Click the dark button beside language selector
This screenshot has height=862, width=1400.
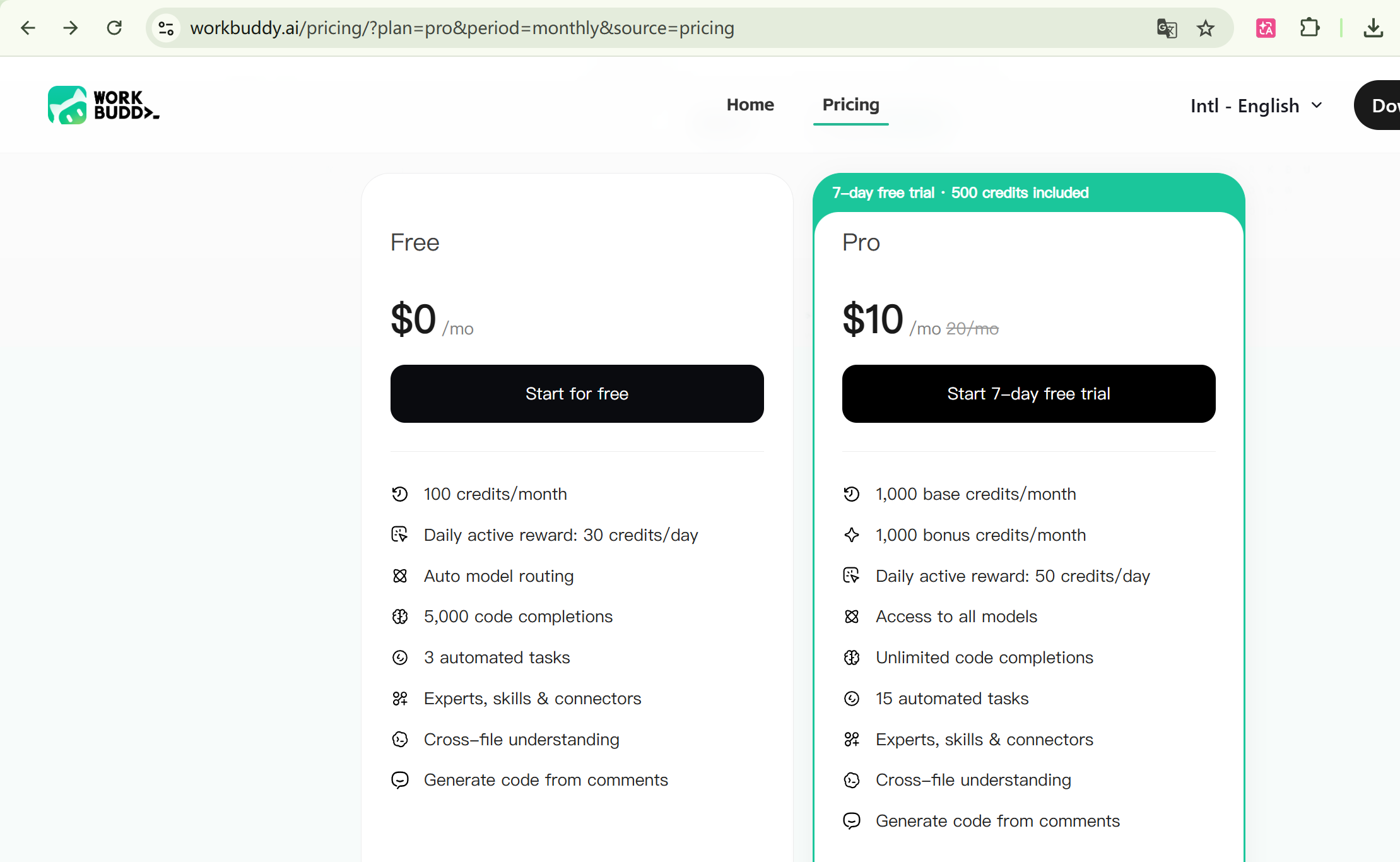pyautogui.click(x=1377, y=105)
